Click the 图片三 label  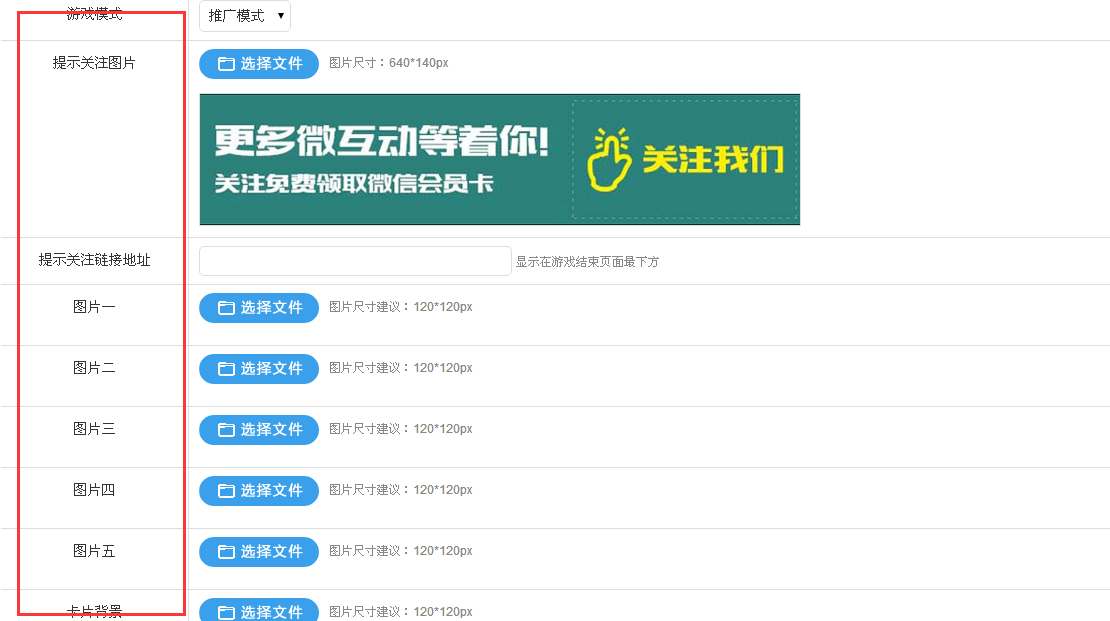94,429
